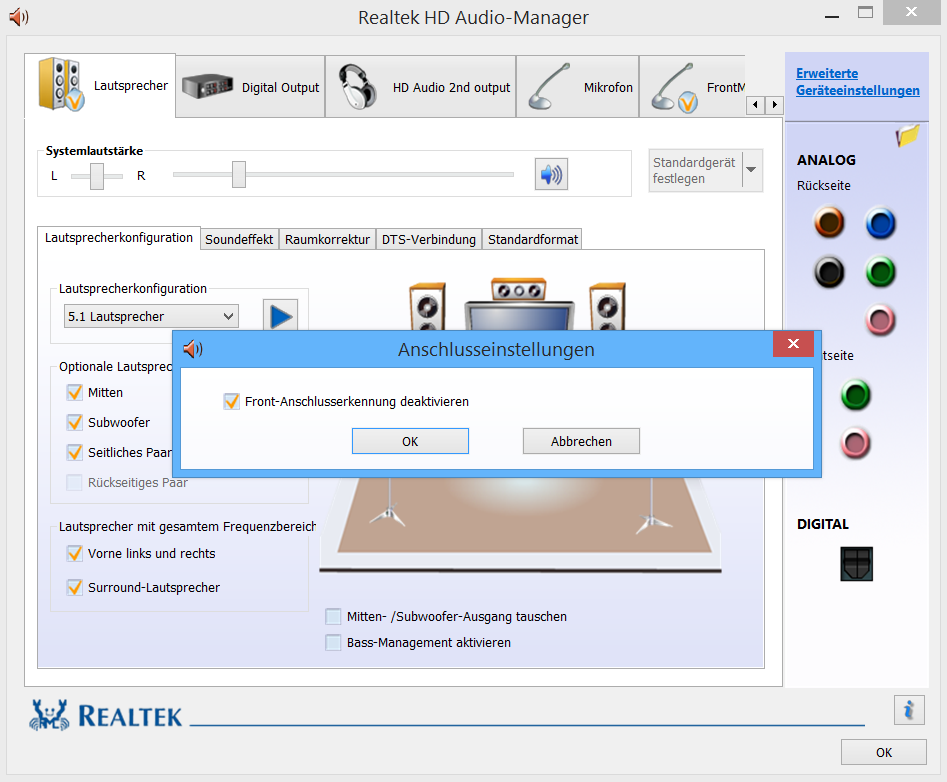The width and height of the screenshot is (947, 782).
Task: Select the Lautsprecherkonfiguration tab
Action: 118,238
